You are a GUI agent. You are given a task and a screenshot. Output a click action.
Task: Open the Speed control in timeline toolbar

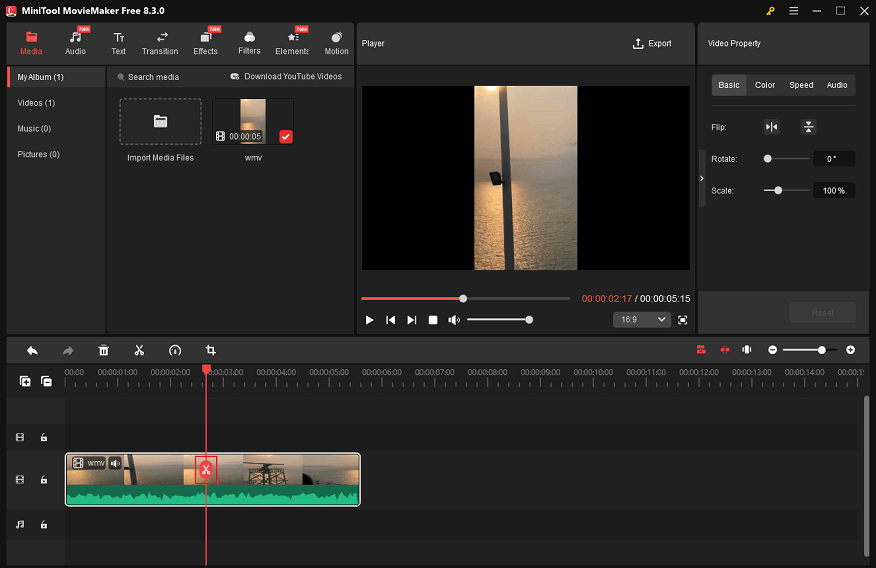[x=175, y=350]
